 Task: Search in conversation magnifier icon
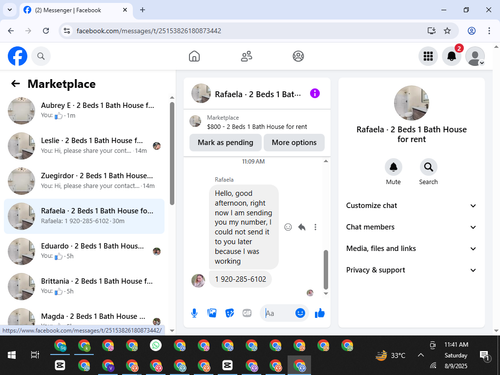click(428, 167)
